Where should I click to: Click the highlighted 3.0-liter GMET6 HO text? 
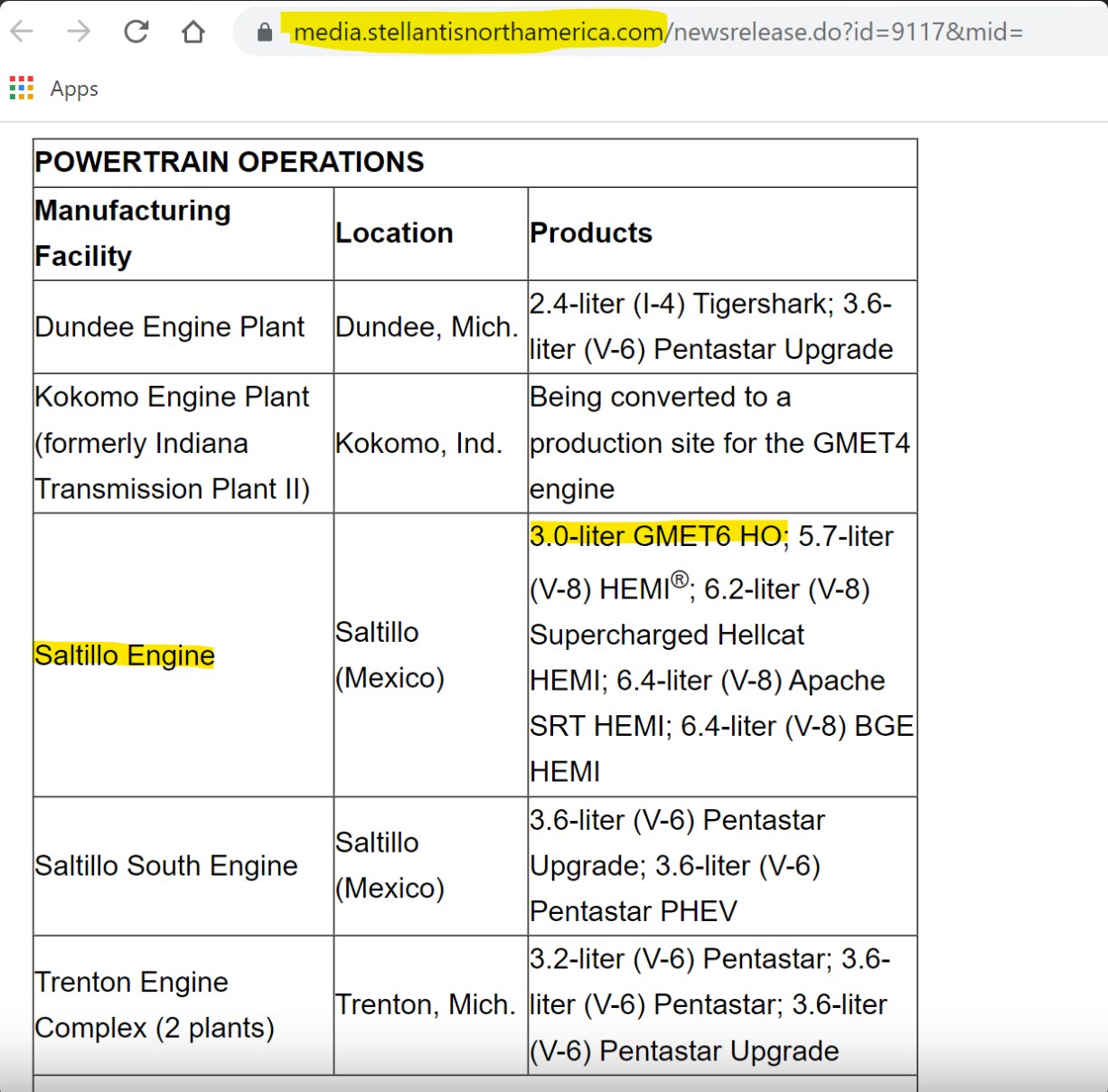tap(655, 535)
